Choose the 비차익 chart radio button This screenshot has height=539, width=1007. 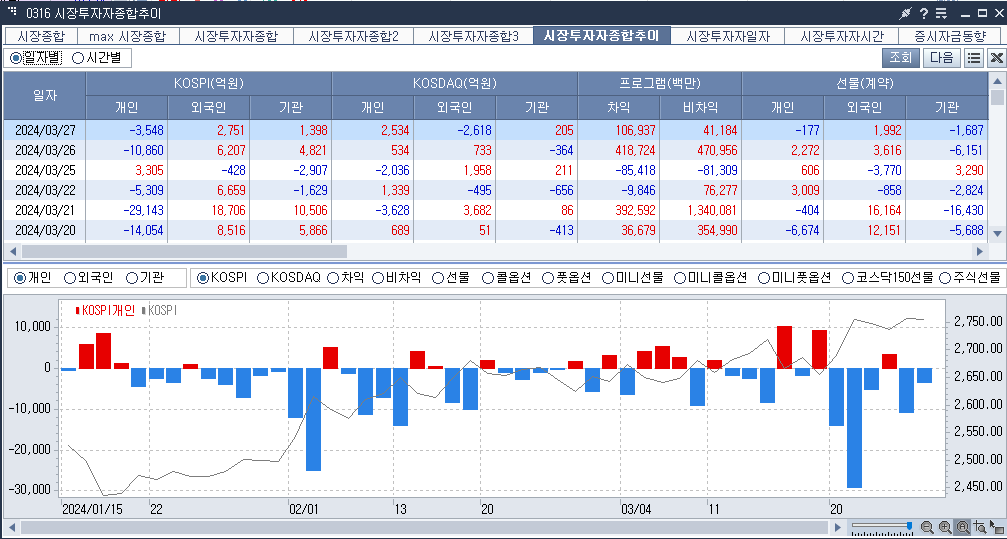pyautogui.click(x=378, y=278)
